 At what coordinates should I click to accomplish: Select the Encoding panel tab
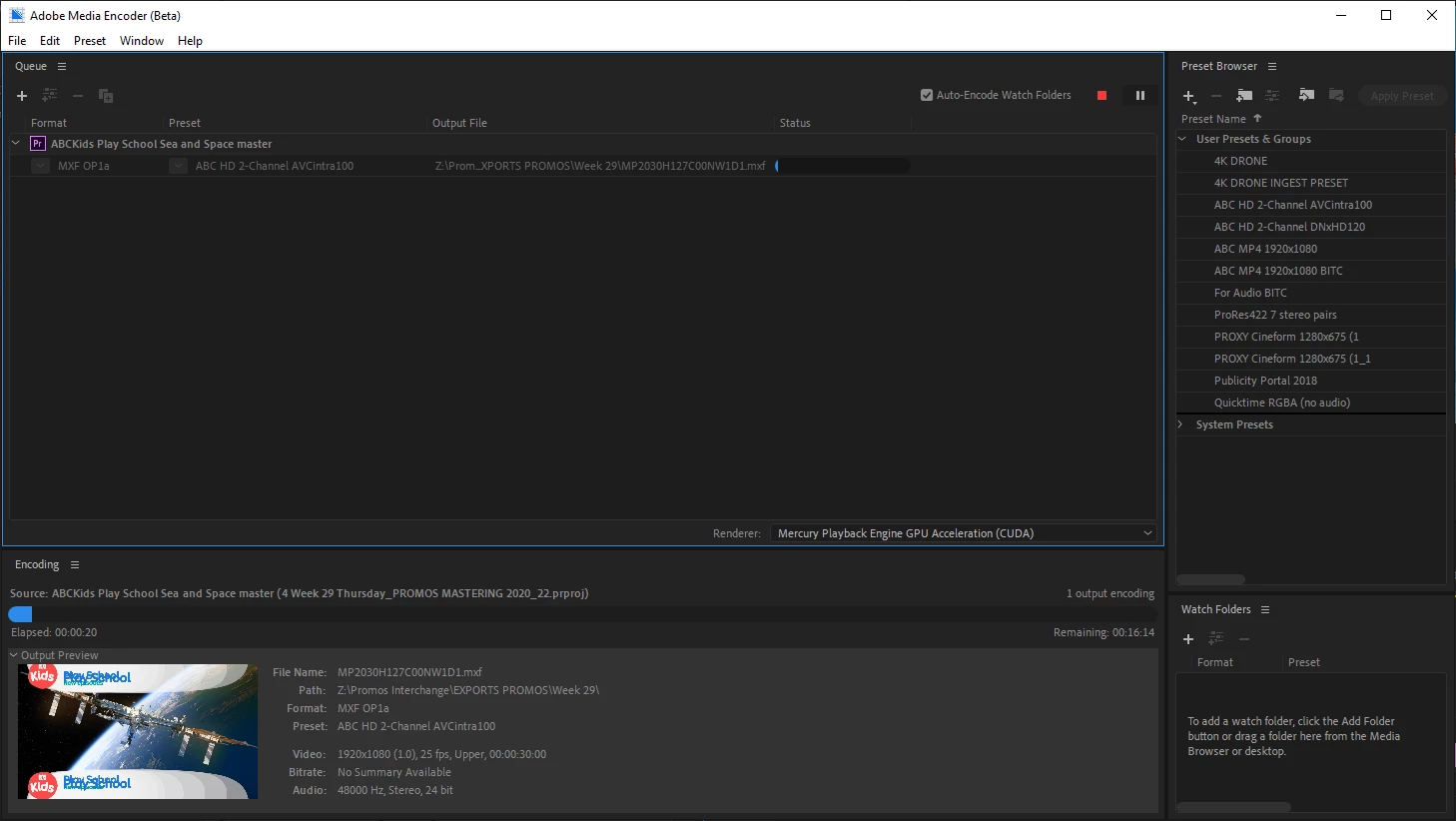pos(37,565)
